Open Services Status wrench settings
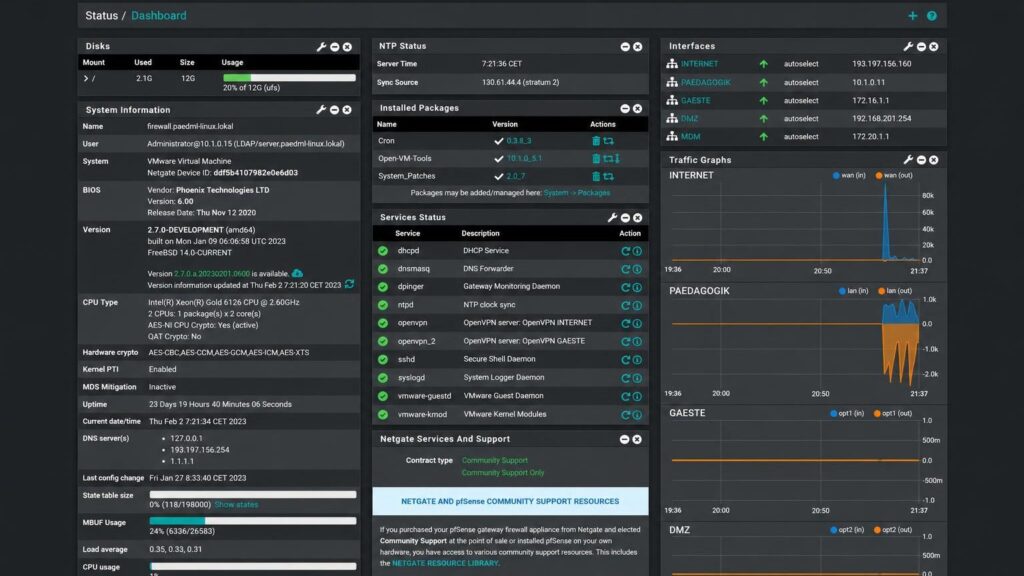The height and width of the screenshot is (576, 1024). click(x=613, y=217)
